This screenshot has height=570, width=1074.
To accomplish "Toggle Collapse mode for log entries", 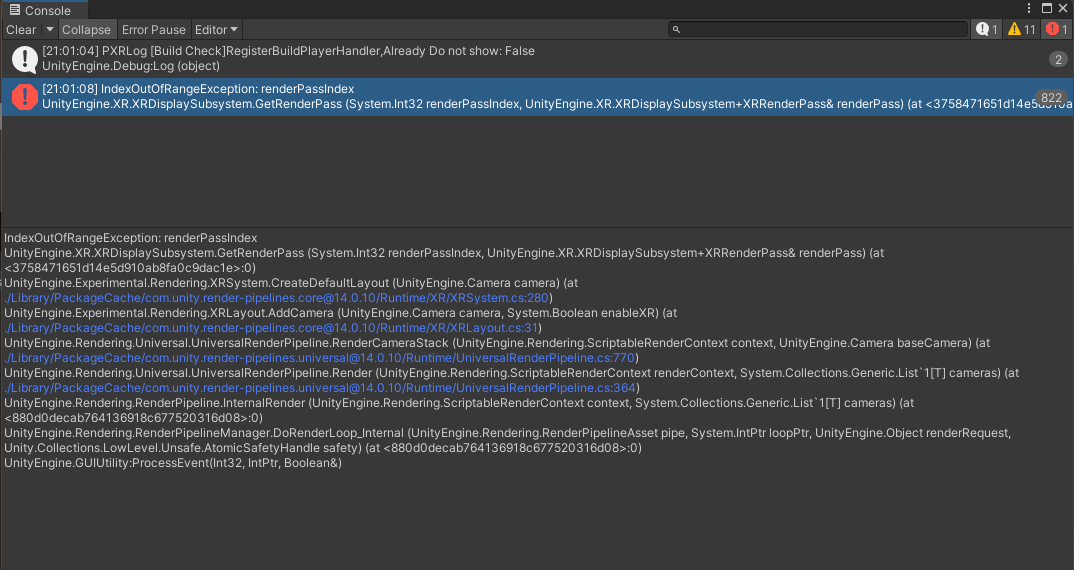I will coord(86,29).
